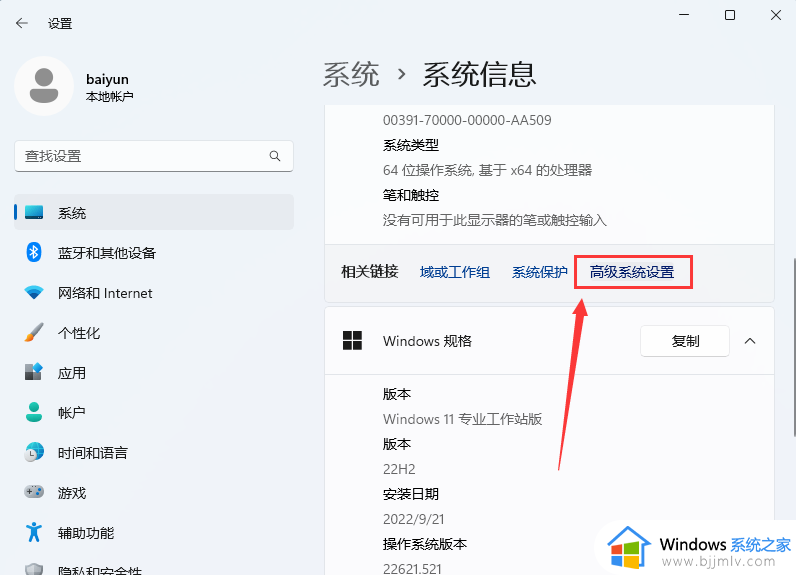Image resolution: width=796 pixels, height=575 pixels.
Task: Click the Accessibility figure icon
Action: click(x=34, y=532)
